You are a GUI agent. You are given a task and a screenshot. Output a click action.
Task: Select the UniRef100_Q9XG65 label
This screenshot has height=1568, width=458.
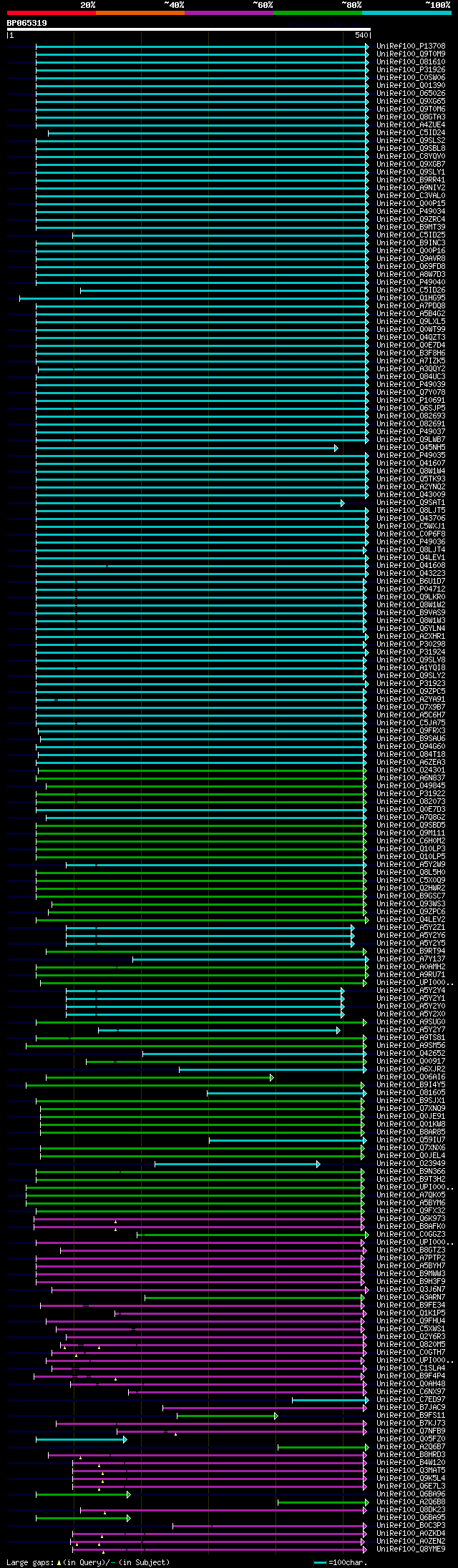411,102
